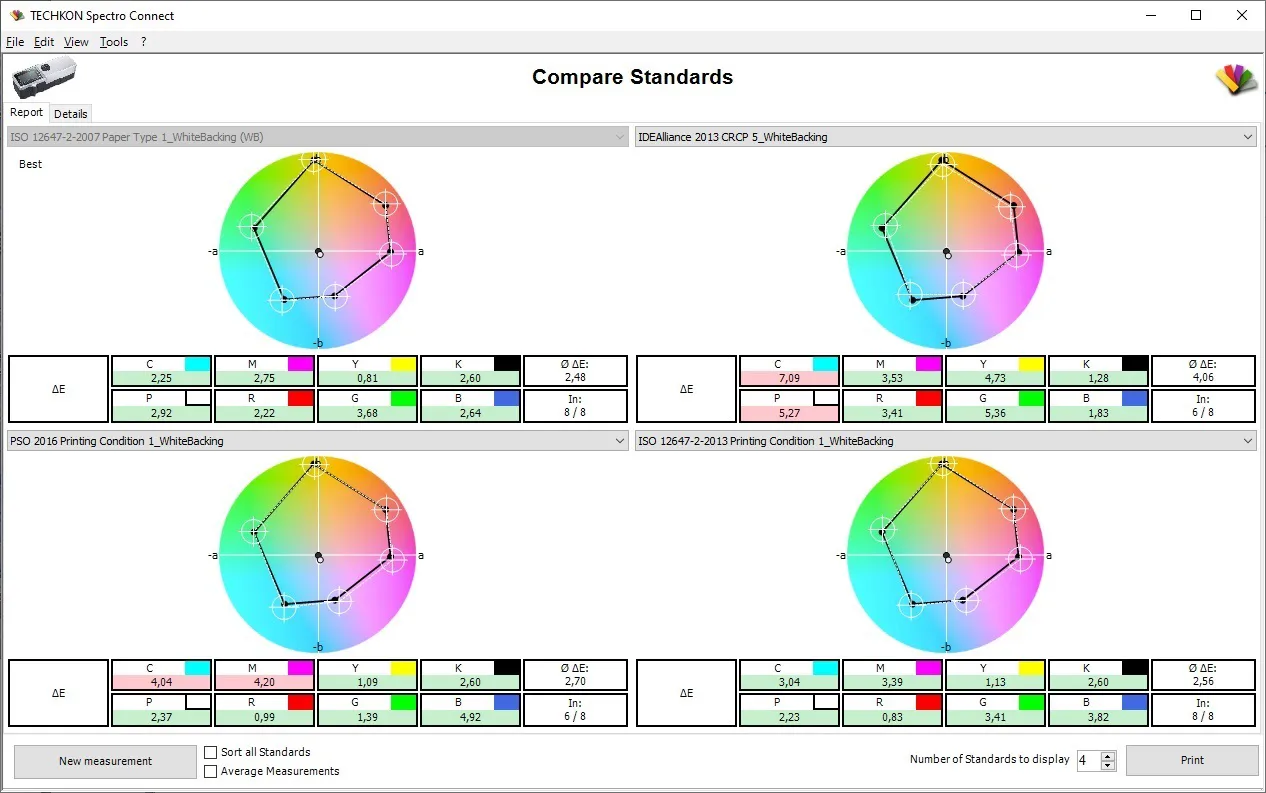Click the New measurement button
Image resolution: width=1266 pixels, height=793 pixels.
105,761
